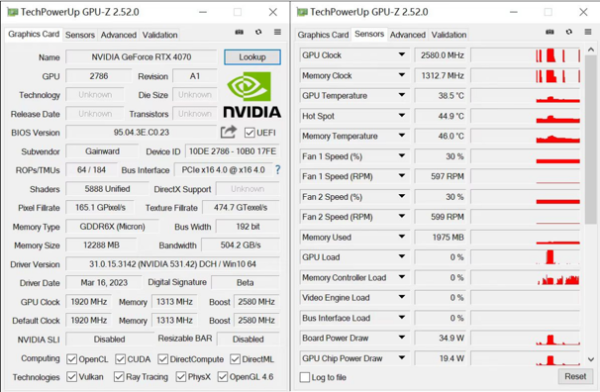Click the NVIDIA logo image
Screen dimensions: 600x392
click(x=252, y=95)
